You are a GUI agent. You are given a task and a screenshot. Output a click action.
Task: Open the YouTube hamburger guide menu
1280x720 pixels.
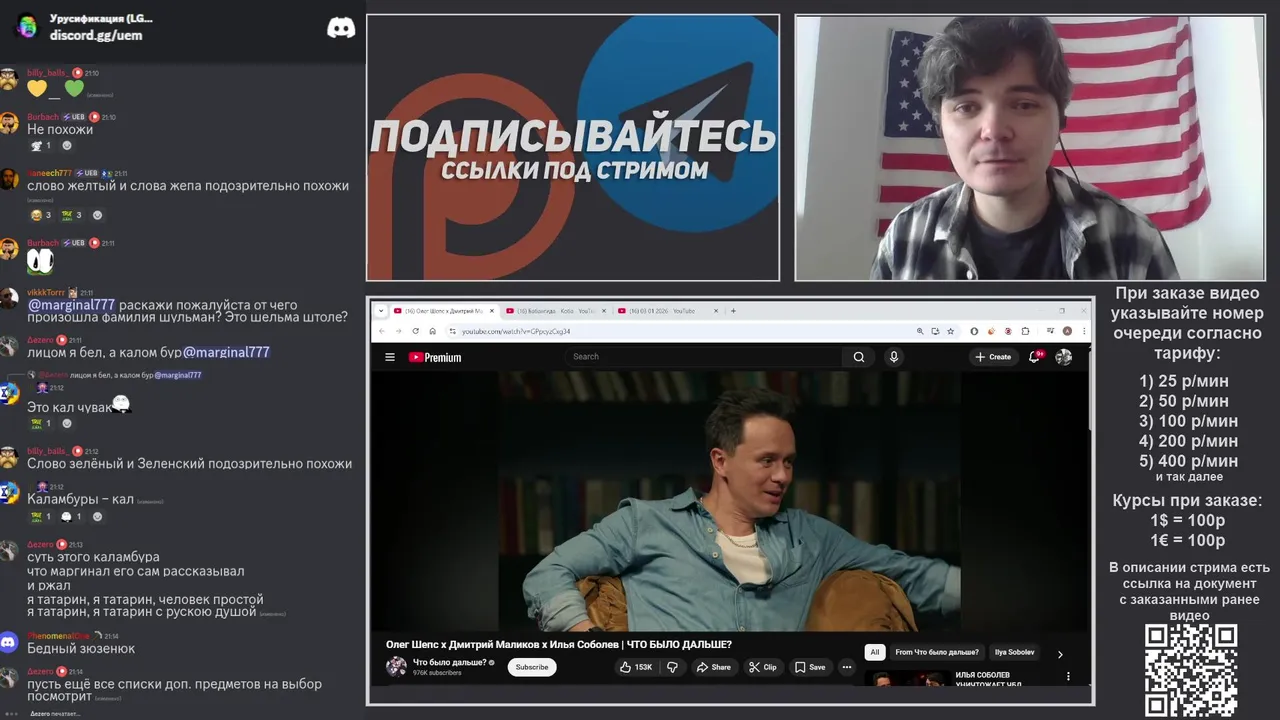tap(390, 357)
